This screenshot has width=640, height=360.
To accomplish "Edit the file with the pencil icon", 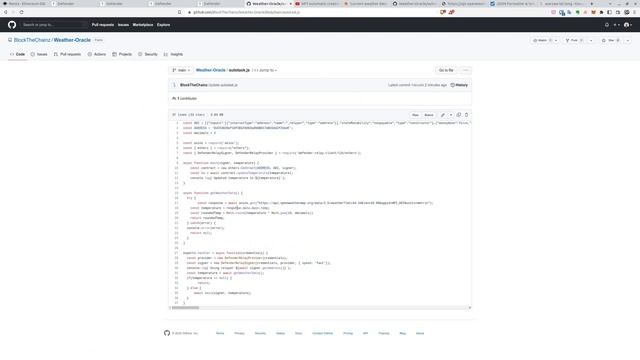I will click(443, 115).
